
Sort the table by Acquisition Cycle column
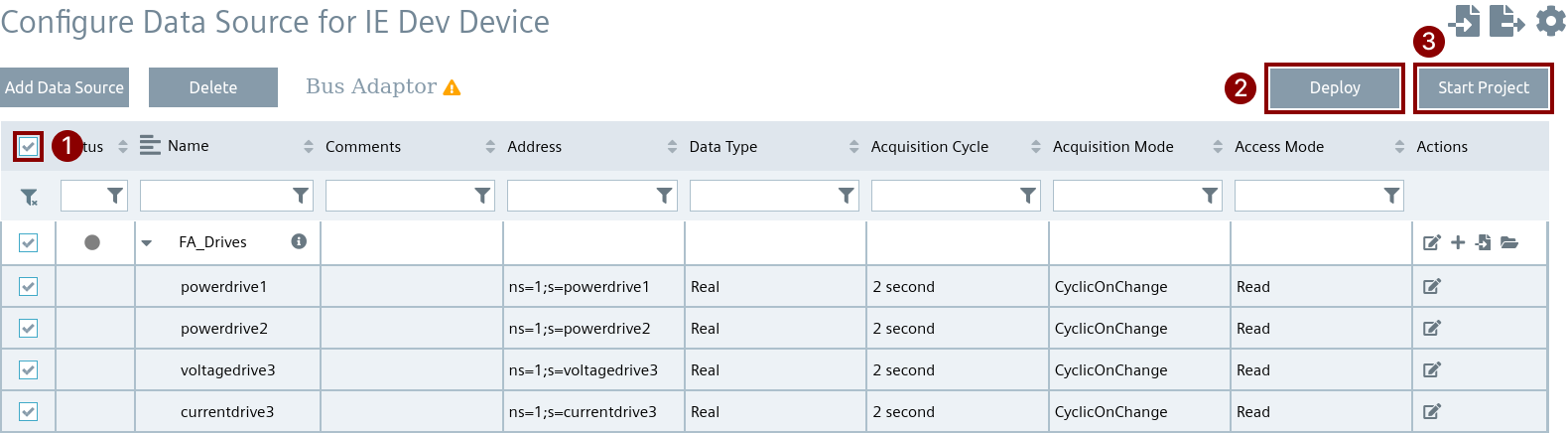coord(1035,147)
